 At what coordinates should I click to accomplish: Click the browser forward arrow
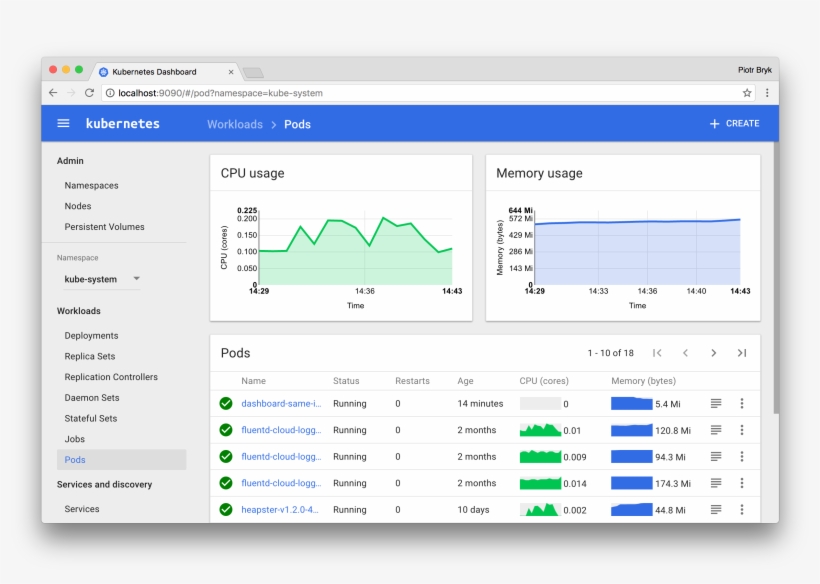point(71,93)
